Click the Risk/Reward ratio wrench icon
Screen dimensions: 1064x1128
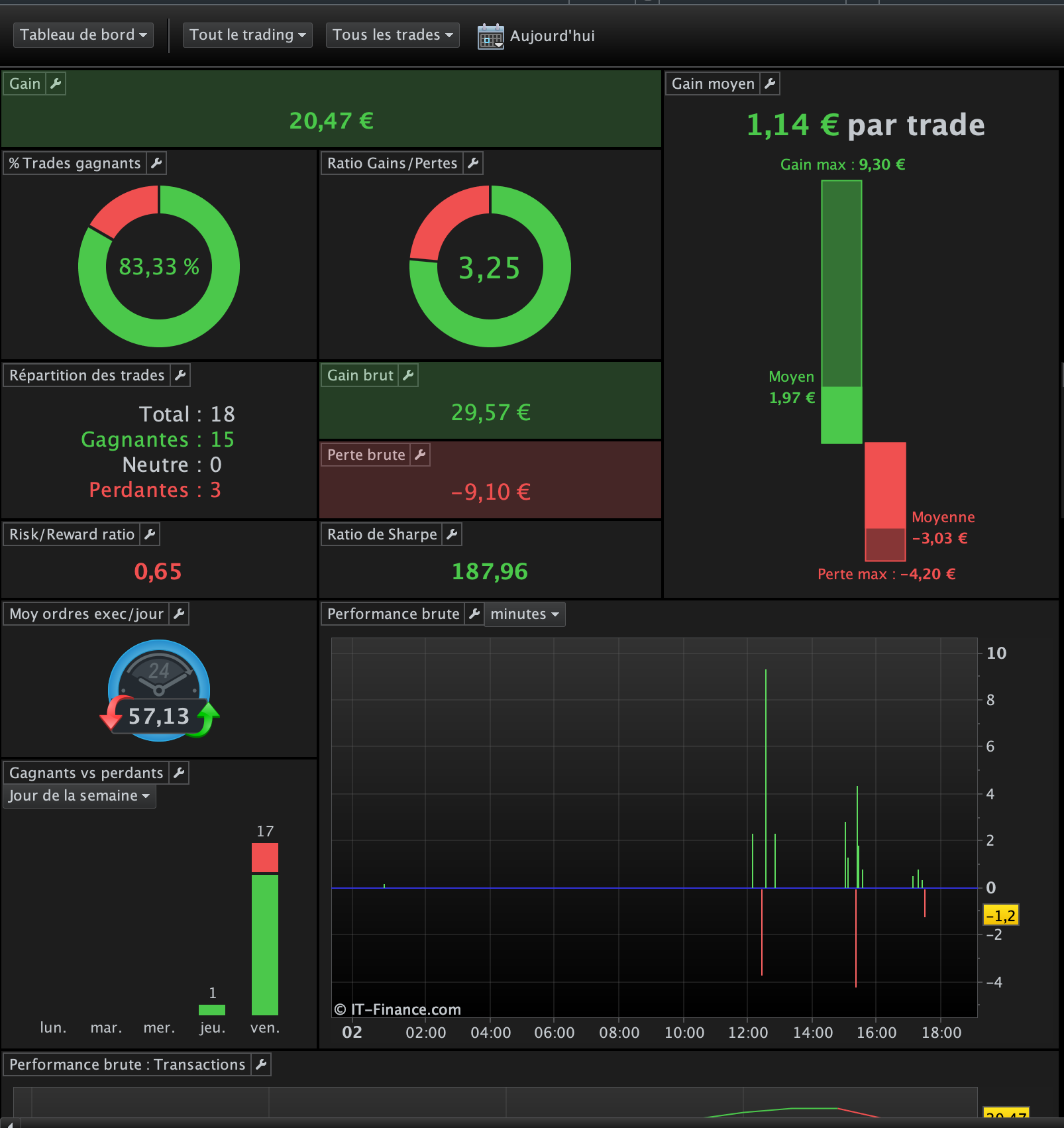click(x=150, y=534)
